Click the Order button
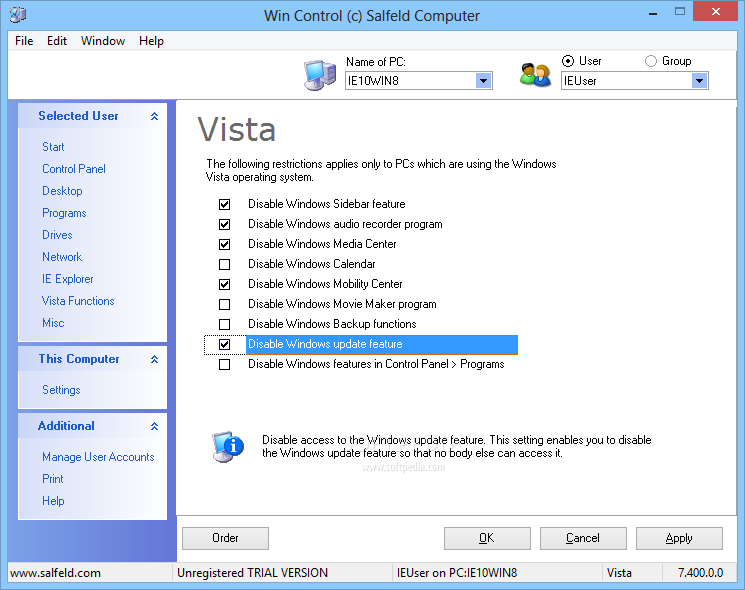This screenshot has width=745, height=590. [x=225, y=538]
